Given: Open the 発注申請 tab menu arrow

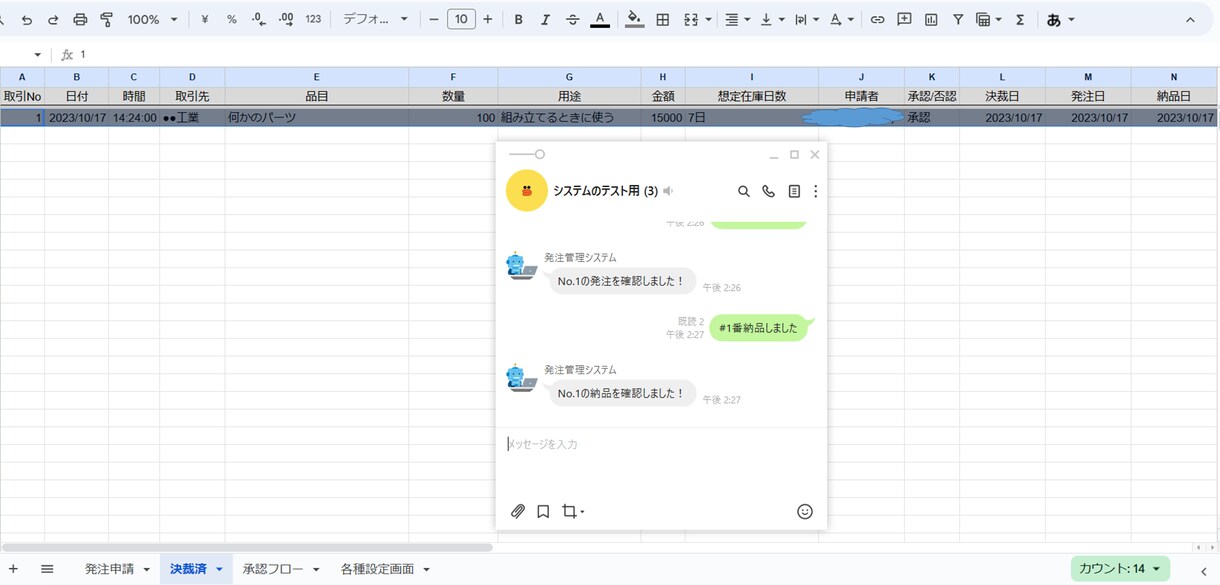Looking at the screenshot, I should click(146, 569).
